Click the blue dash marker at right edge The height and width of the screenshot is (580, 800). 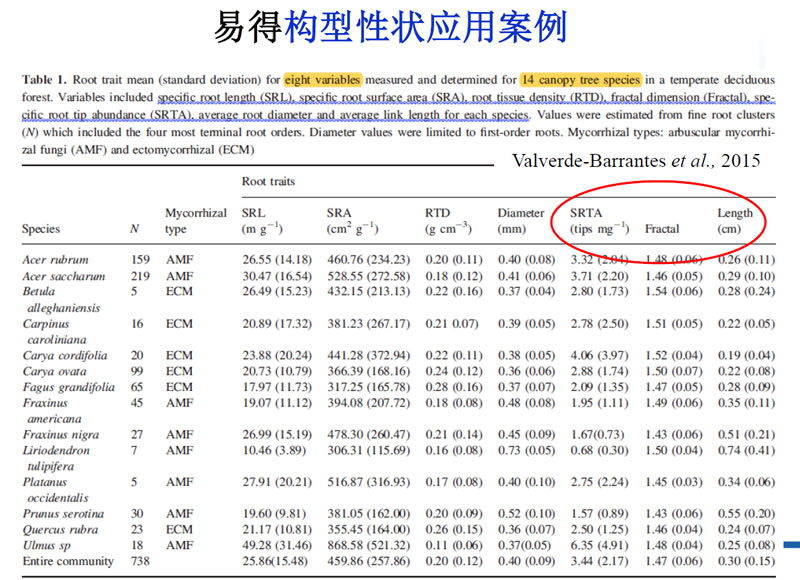click(x=790, y=544)
